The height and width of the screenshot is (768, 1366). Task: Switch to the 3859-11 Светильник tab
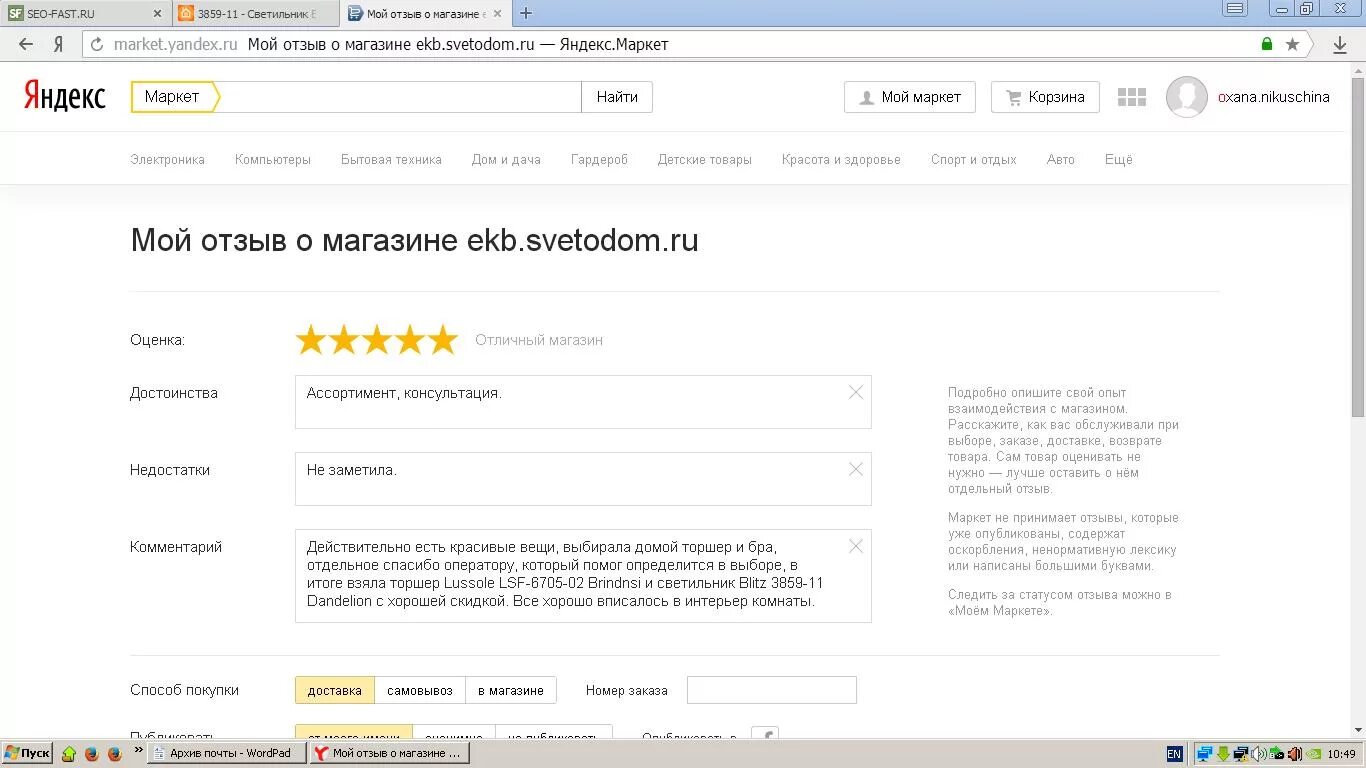click(x=255, y=14)
